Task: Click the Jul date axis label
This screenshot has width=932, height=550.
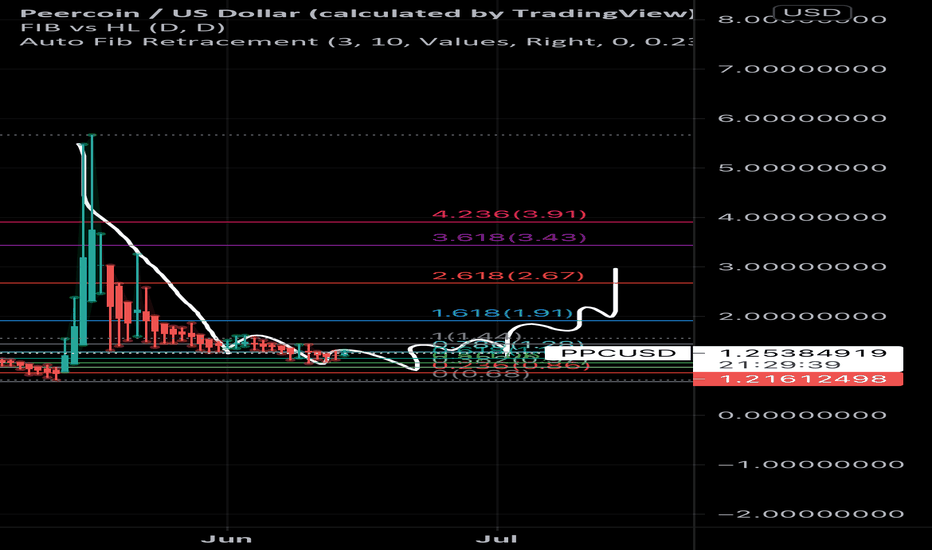Action: 496,539
